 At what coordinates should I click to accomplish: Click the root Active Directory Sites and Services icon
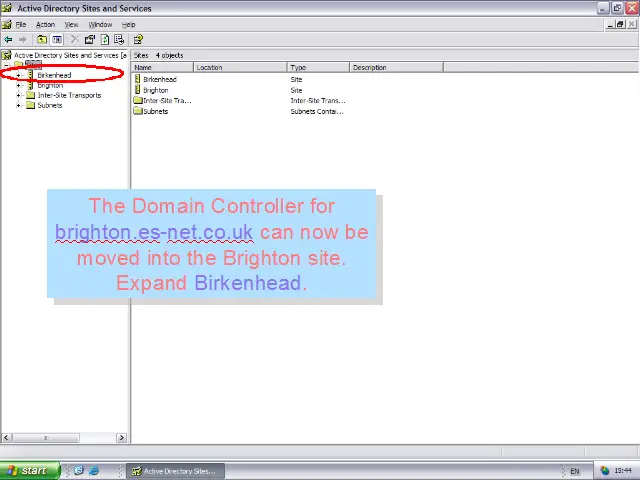(x=7, y=55)
